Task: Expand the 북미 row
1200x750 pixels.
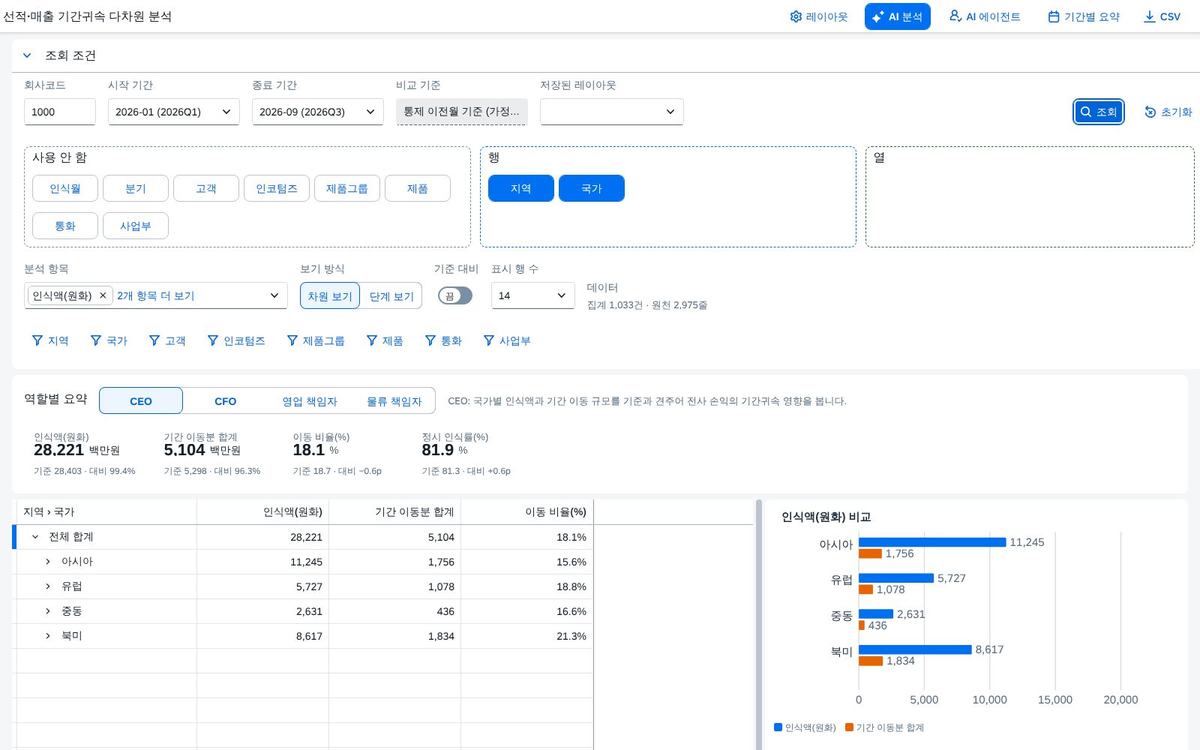Action: 48,636
